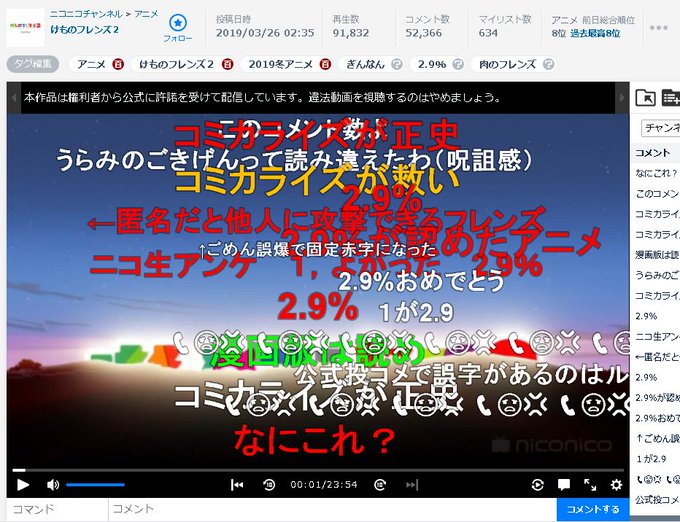The image size is (680, 522).
Task: Skip to the next video
Action: coord(412,485)
